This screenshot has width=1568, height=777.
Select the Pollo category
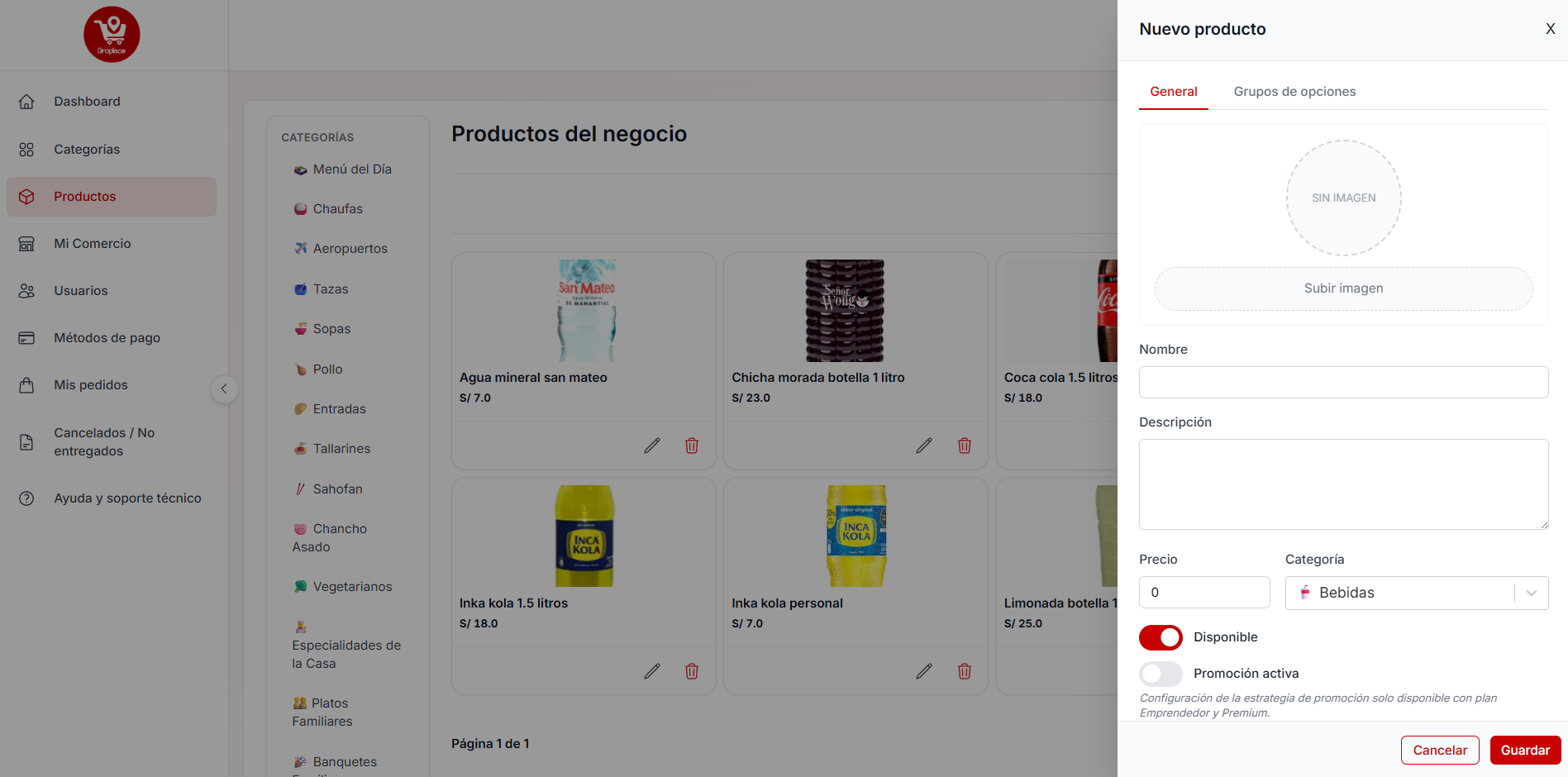[318, 369]
